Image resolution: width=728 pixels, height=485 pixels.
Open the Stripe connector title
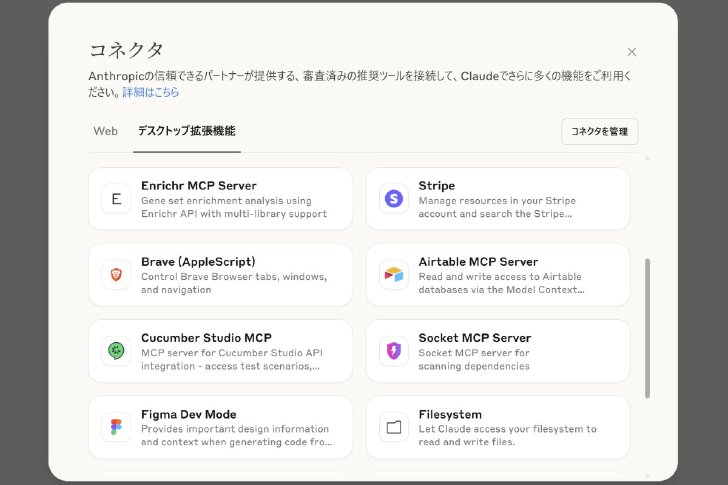click(436, 186)
